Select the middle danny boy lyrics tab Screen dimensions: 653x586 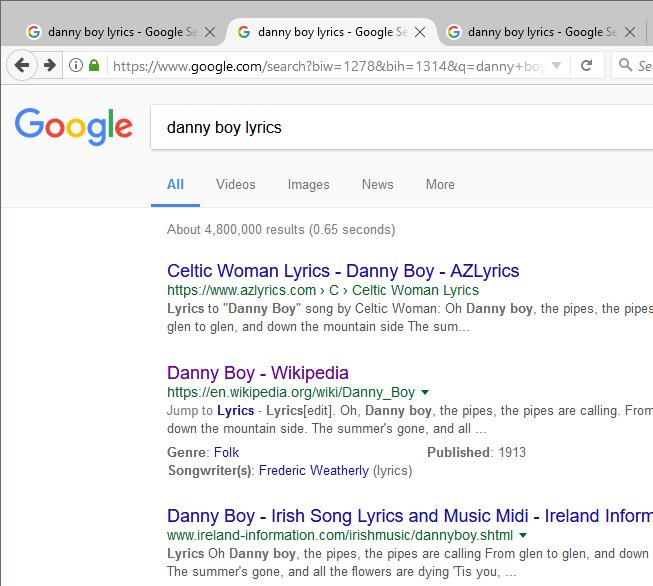pos(331,32)
